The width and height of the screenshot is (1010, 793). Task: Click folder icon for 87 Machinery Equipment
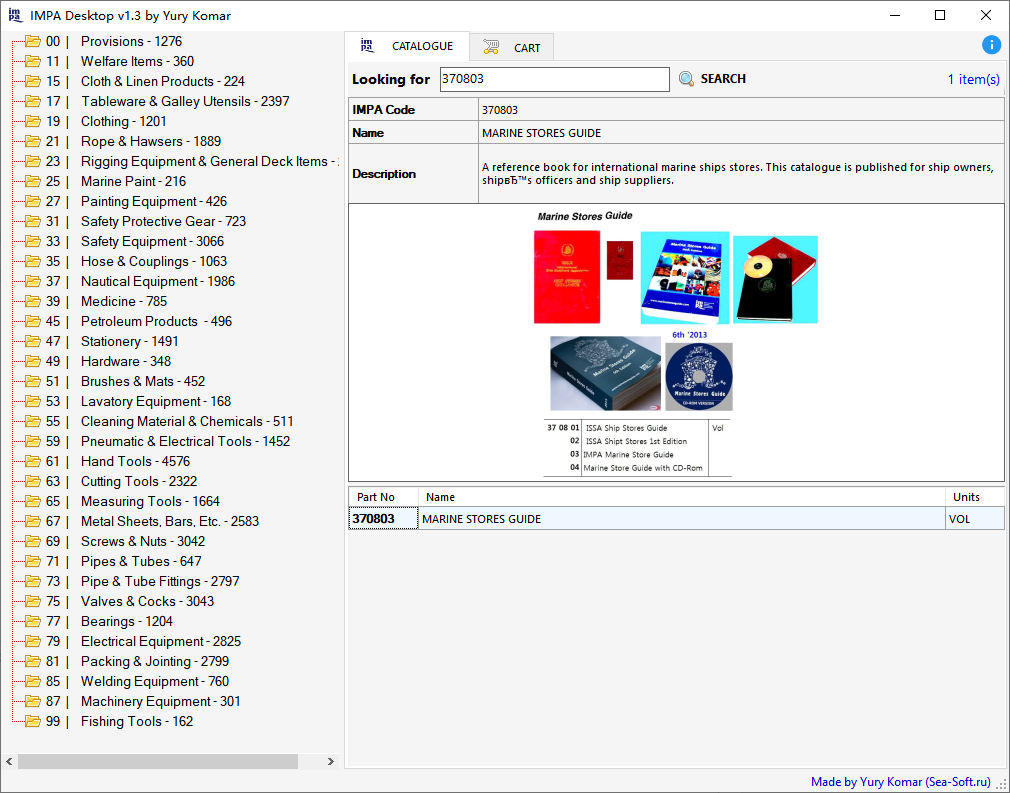coord(32,700)
